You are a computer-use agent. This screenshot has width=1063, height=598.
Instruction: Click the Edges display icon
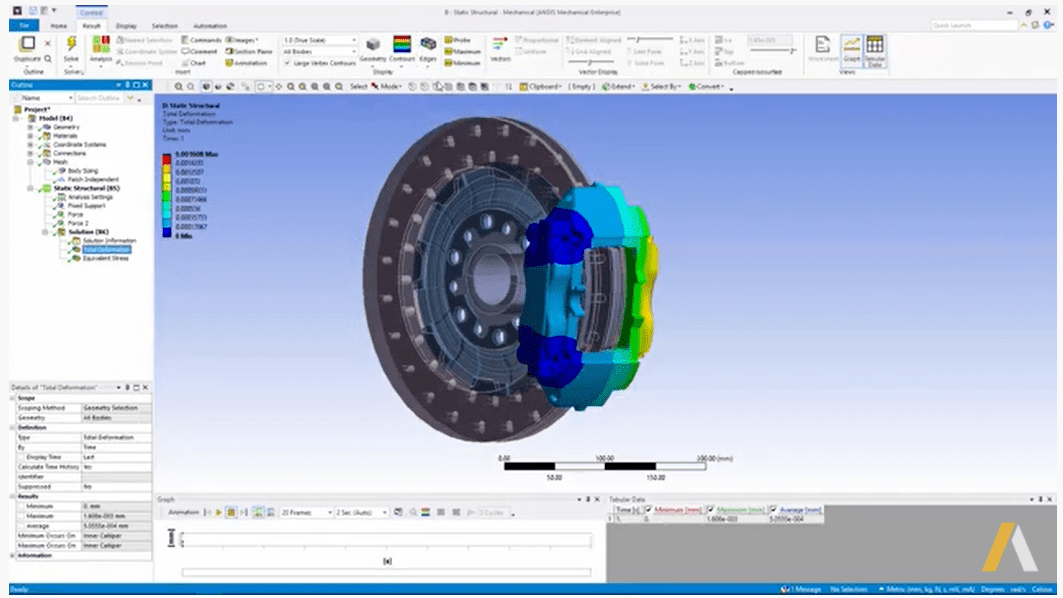coord(428,45)
